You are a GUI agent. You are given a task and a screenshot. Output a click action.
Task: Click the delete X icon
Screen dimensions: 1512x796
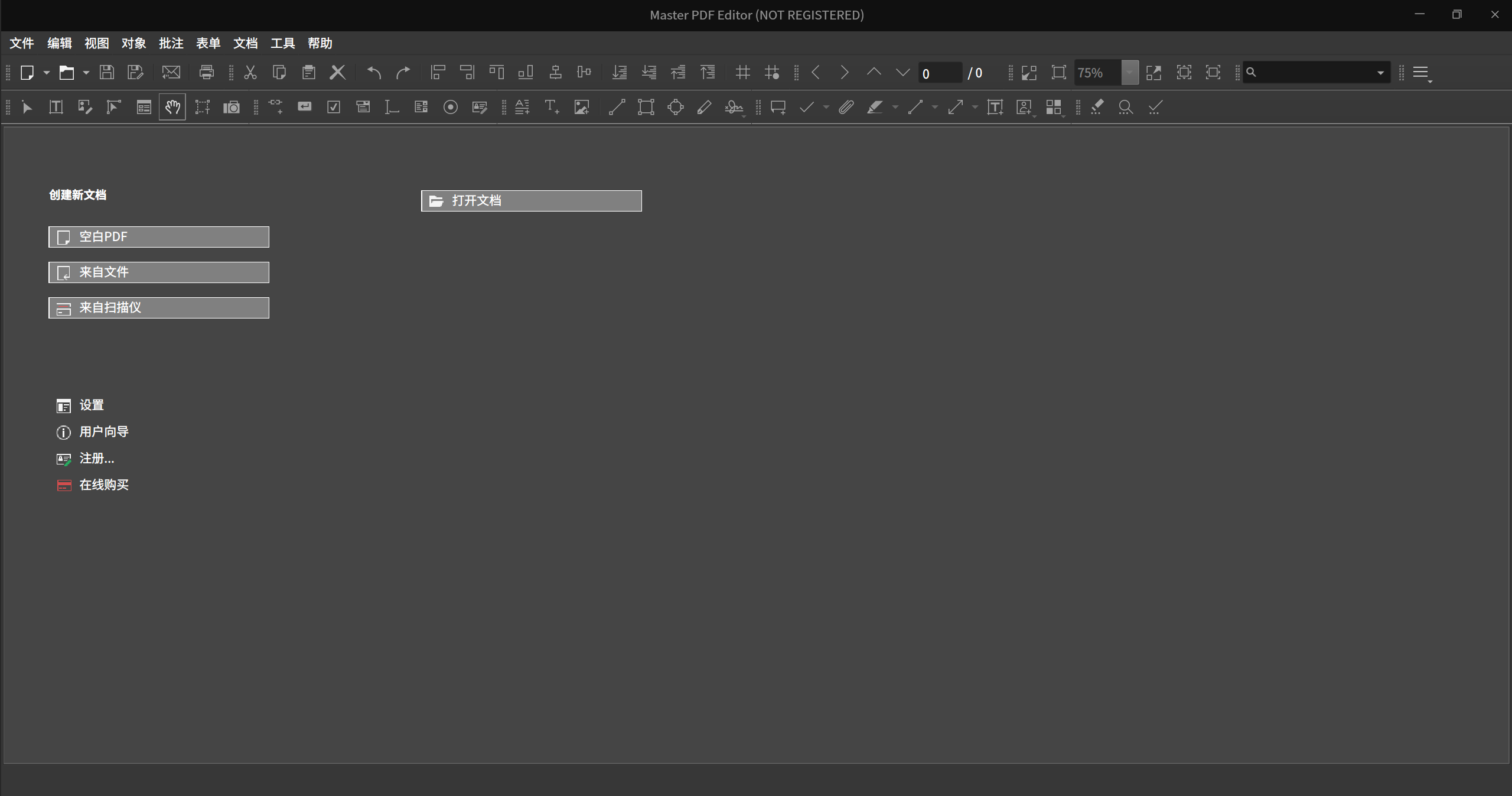pos(337,73)
